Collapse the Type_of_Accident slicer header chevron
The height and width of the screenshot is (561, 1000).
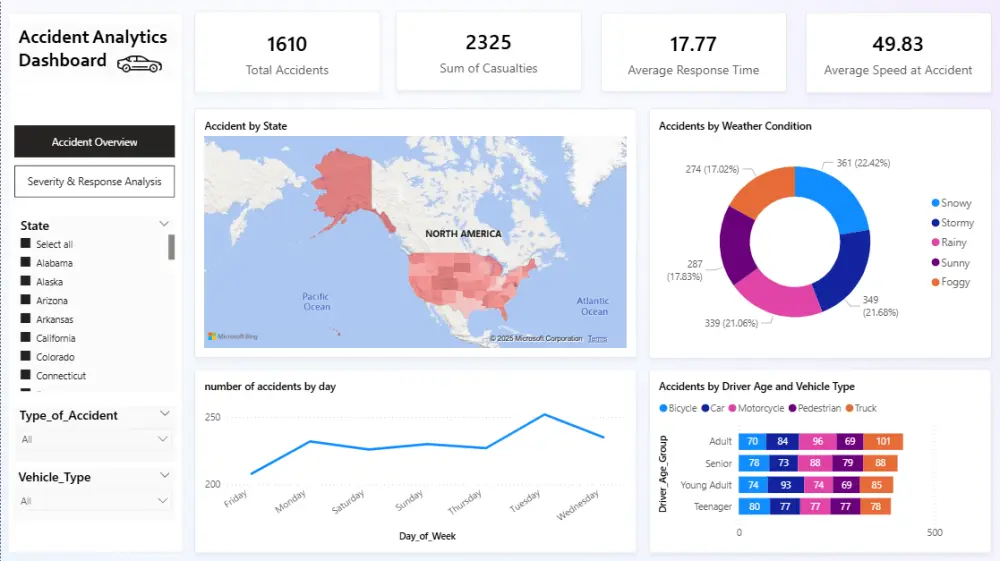(165, 414)
